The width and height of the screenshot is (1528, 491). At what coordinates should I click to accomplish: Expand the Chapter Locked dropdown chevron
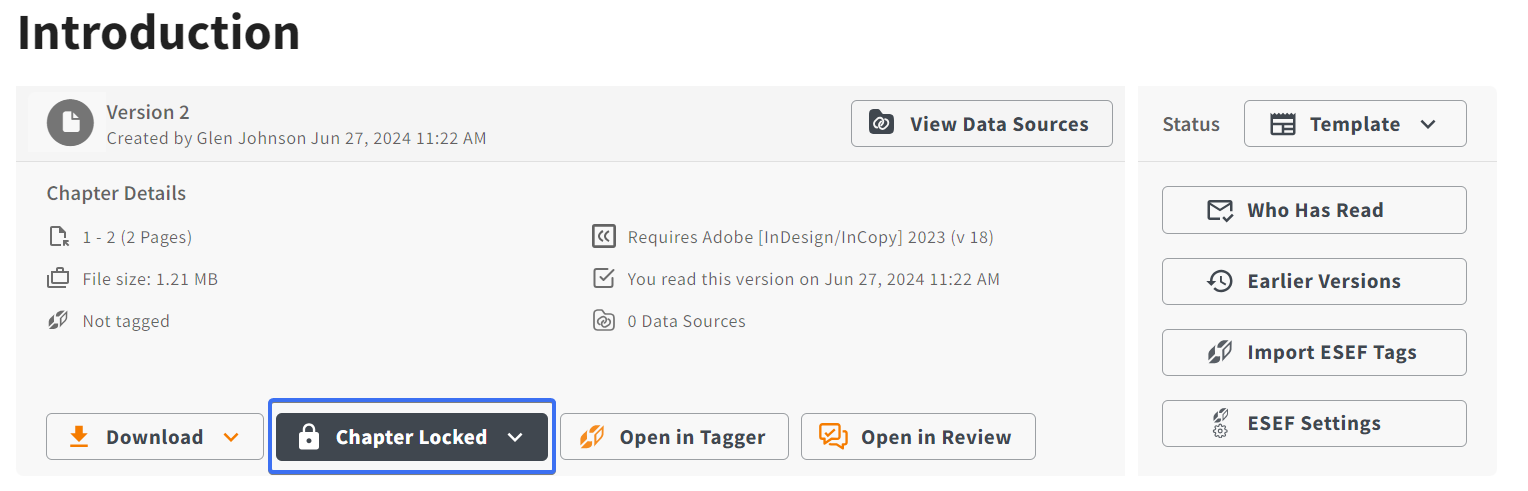pos(515,437)
